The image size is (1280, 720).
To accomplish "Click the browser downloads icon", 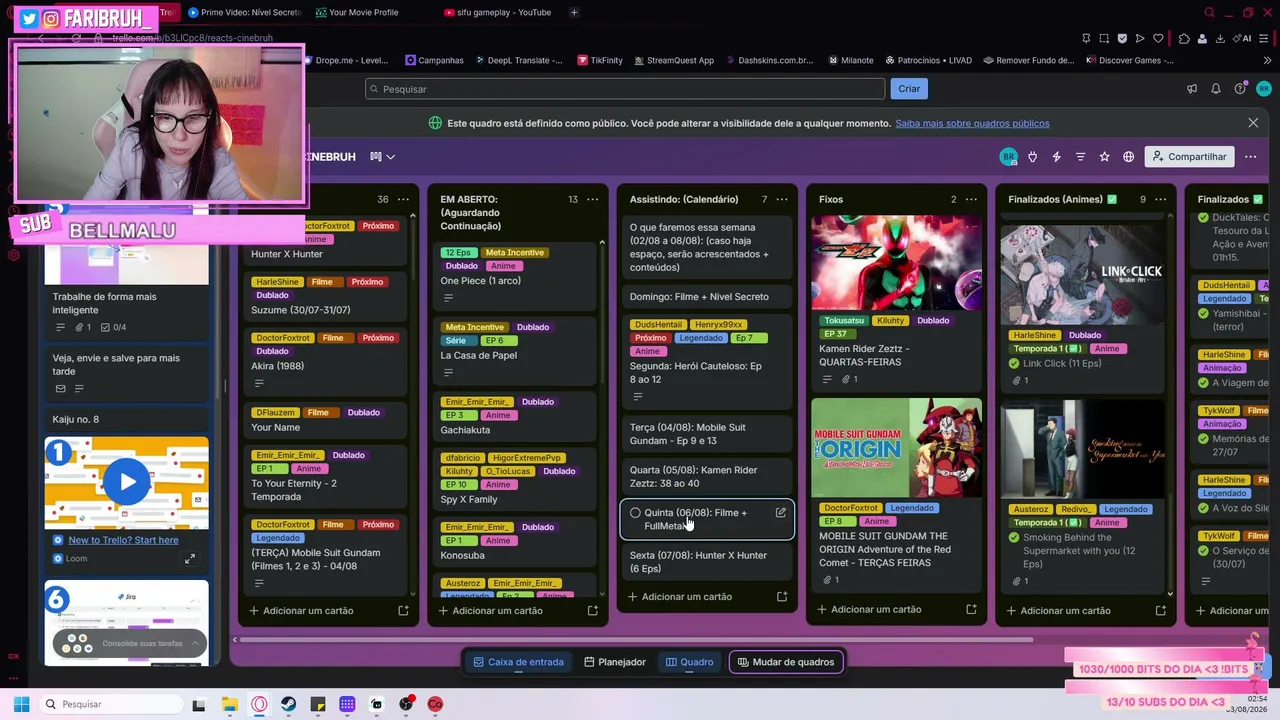I will pyautogui.click(x=1219, y=39).
